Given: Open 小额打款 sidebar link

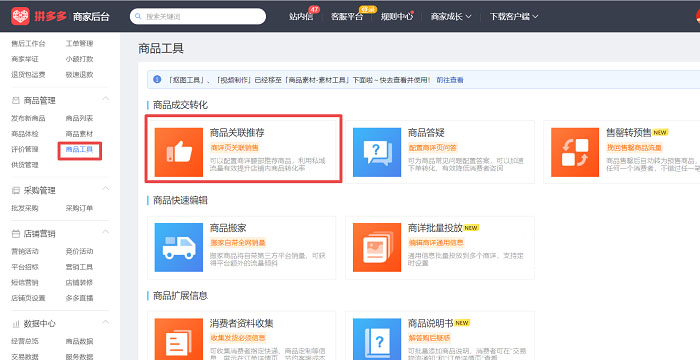Looking at the screenshot, I should [79, 59].
